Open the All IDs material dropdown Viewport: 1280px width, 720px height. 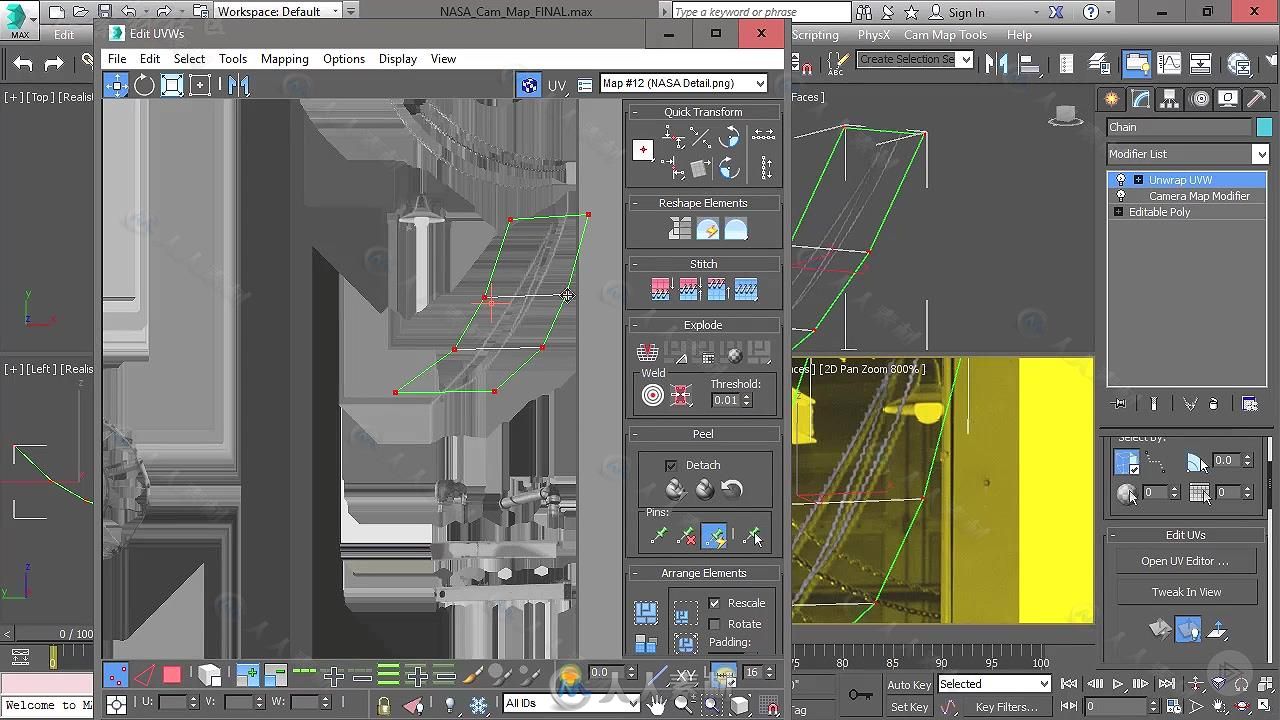[571, 703]
